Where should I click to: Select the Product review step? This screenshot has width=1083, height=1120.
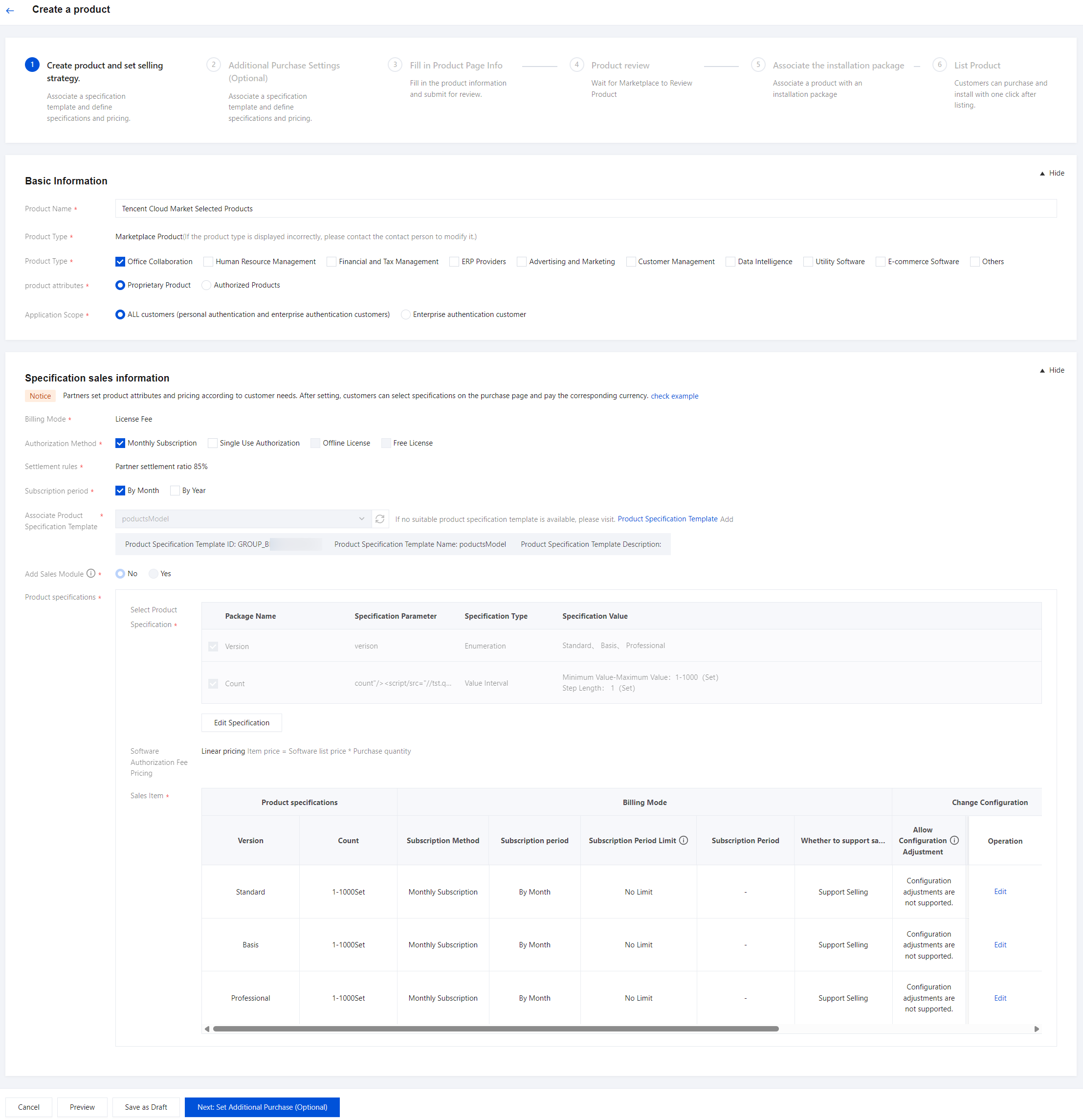coord(620,65)
